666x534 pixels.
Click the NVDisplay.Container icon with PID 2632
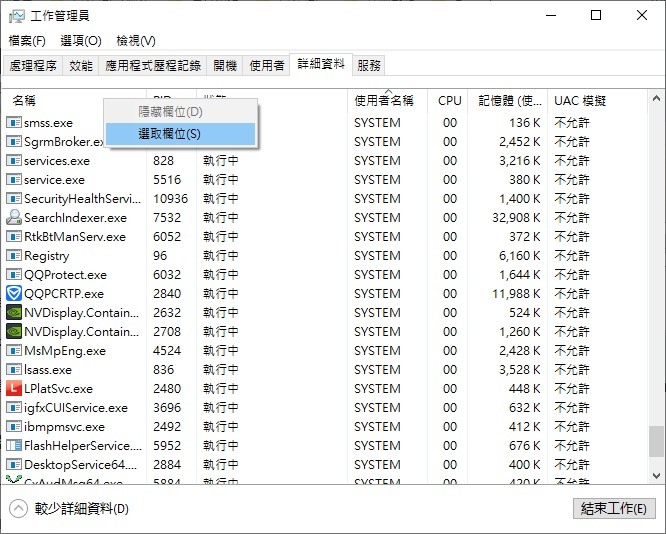click(x=14, y=313)
